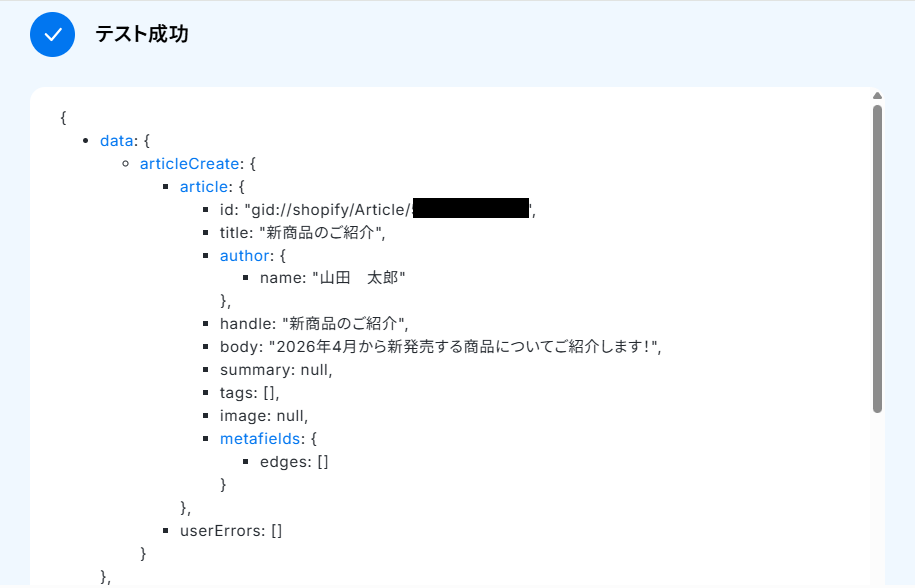Select the image: null entry
This screenshot has width=915, height=588.
(x=264, y=415)
